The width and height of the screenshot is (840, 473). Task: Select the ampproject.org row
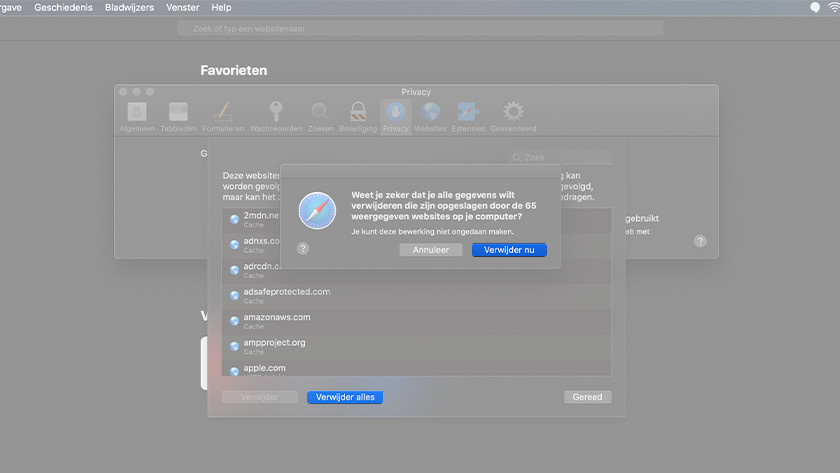point(416,347)
